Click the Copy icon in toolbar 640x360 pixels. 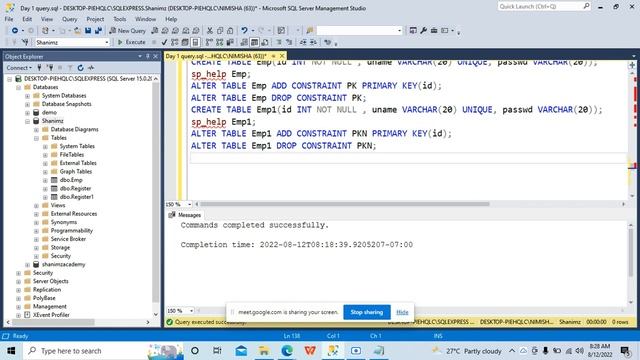pos(220,31)
